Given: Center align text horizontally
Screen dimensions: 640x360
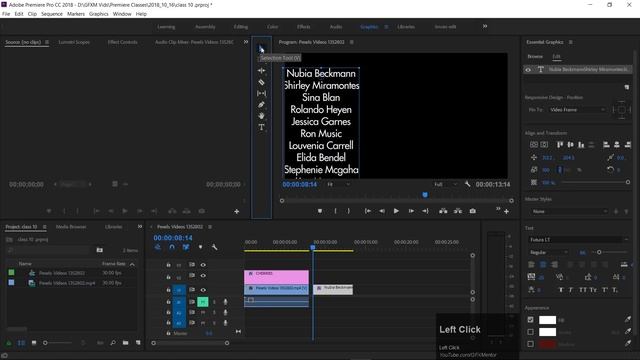Looking at the screenshot, I should [x=543, y=264].
